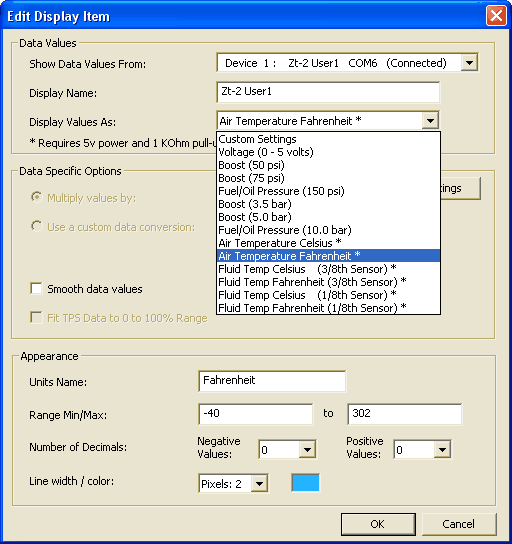Click the Range minimum field showing -40
This screenshot has width=512, height=544.
256,414
